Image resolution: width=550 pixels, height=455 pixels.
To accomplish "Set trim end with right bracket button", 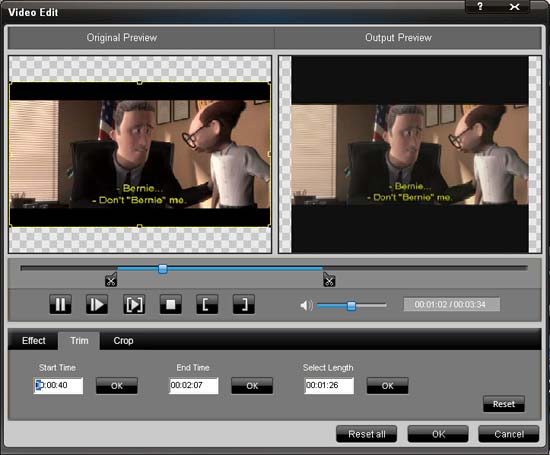I will point(244,304).
